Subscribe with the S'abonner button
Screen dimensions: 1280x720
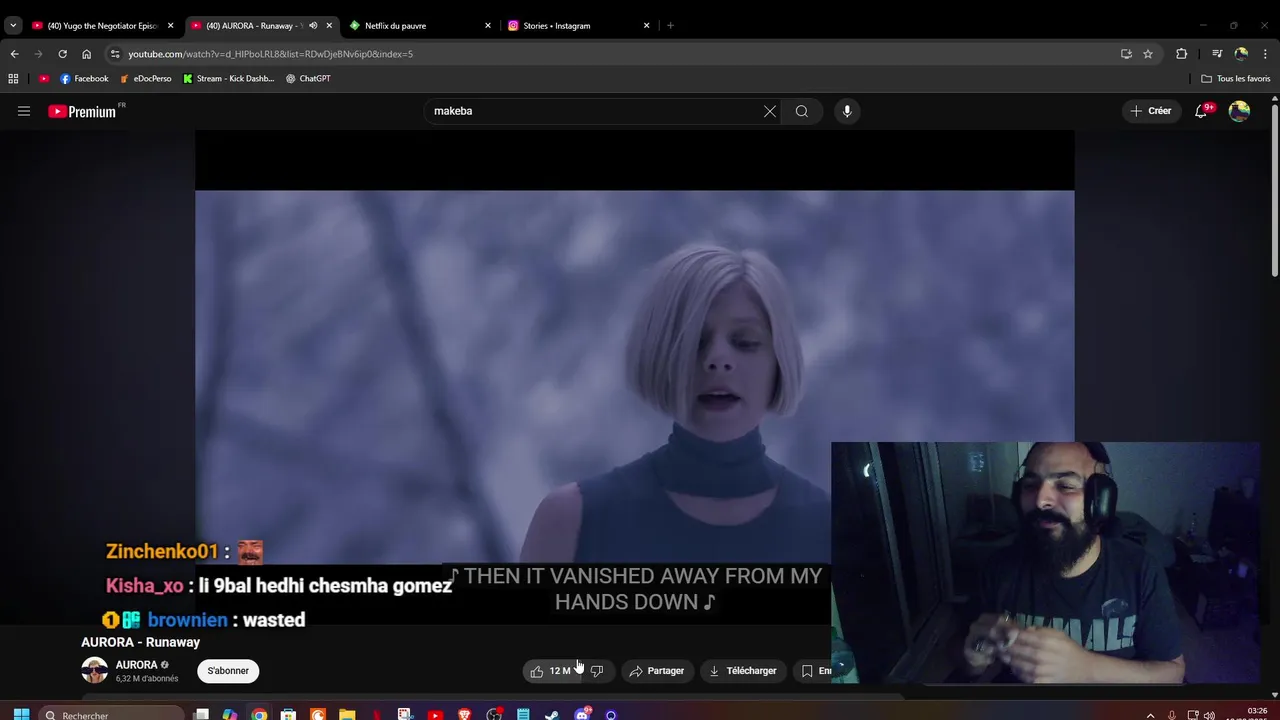(228, 671)
